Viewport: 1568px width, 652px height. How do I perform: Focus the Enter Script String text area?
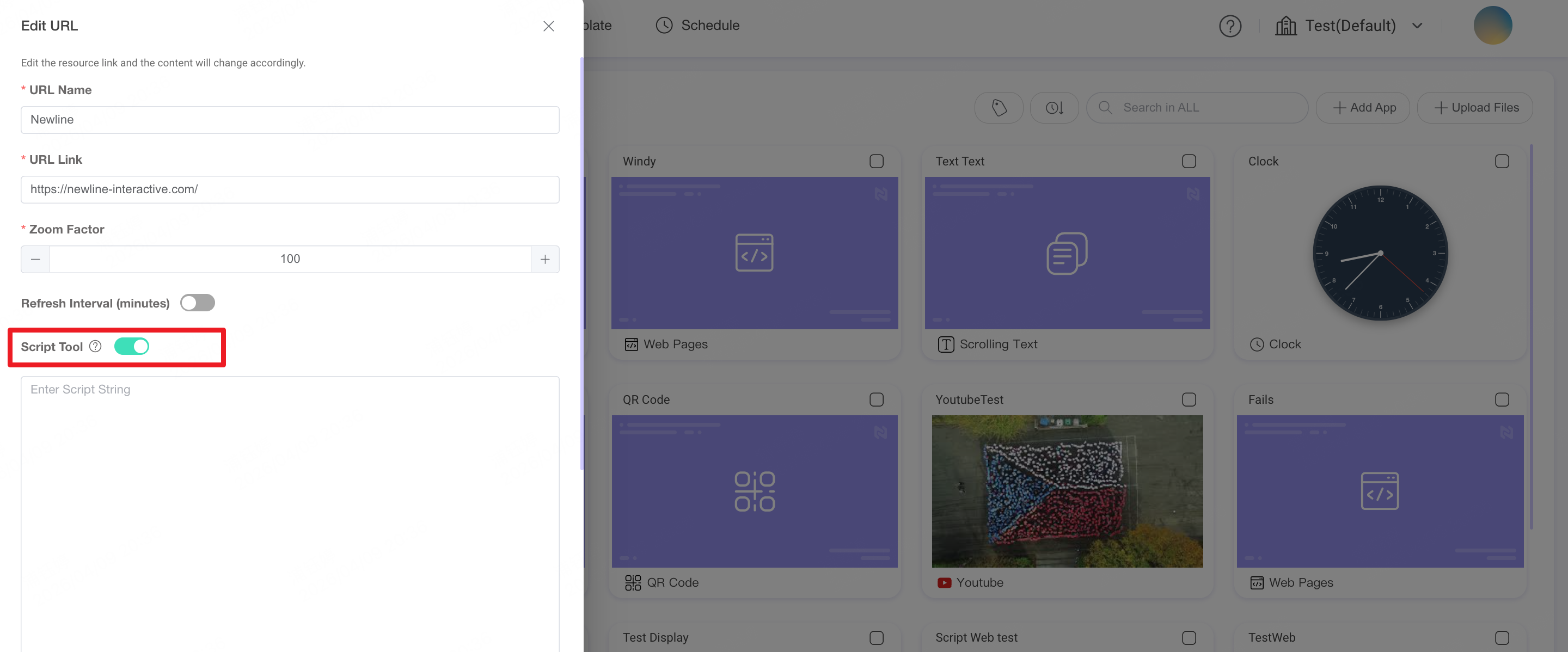click(290, 514)
